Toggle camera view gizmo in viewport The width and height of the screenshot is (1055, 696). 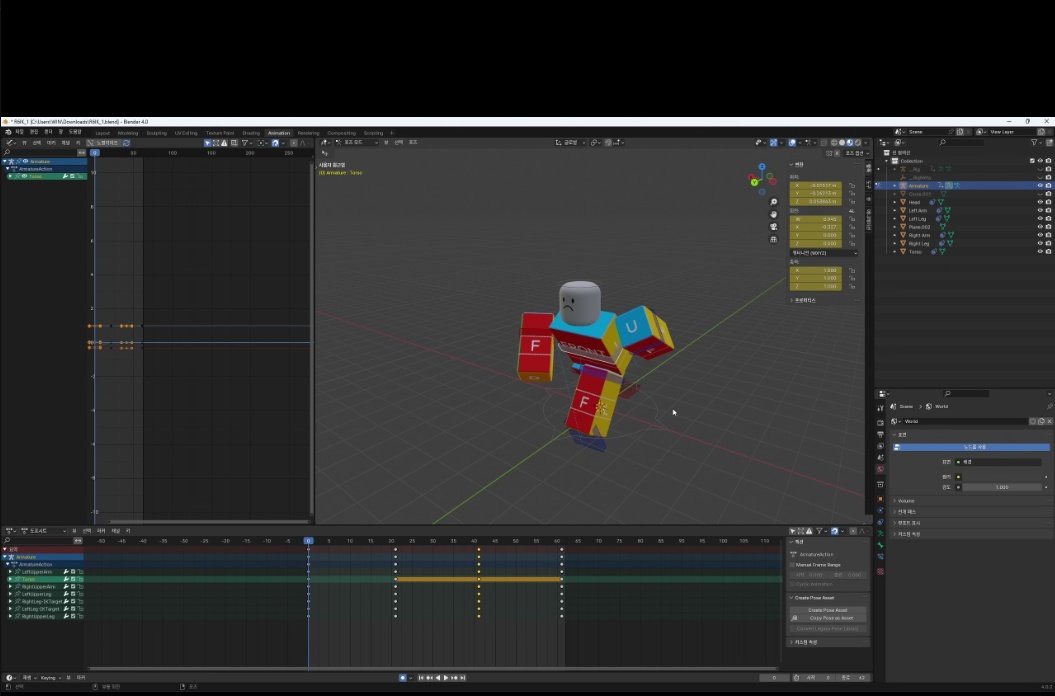tap(774, 226)
